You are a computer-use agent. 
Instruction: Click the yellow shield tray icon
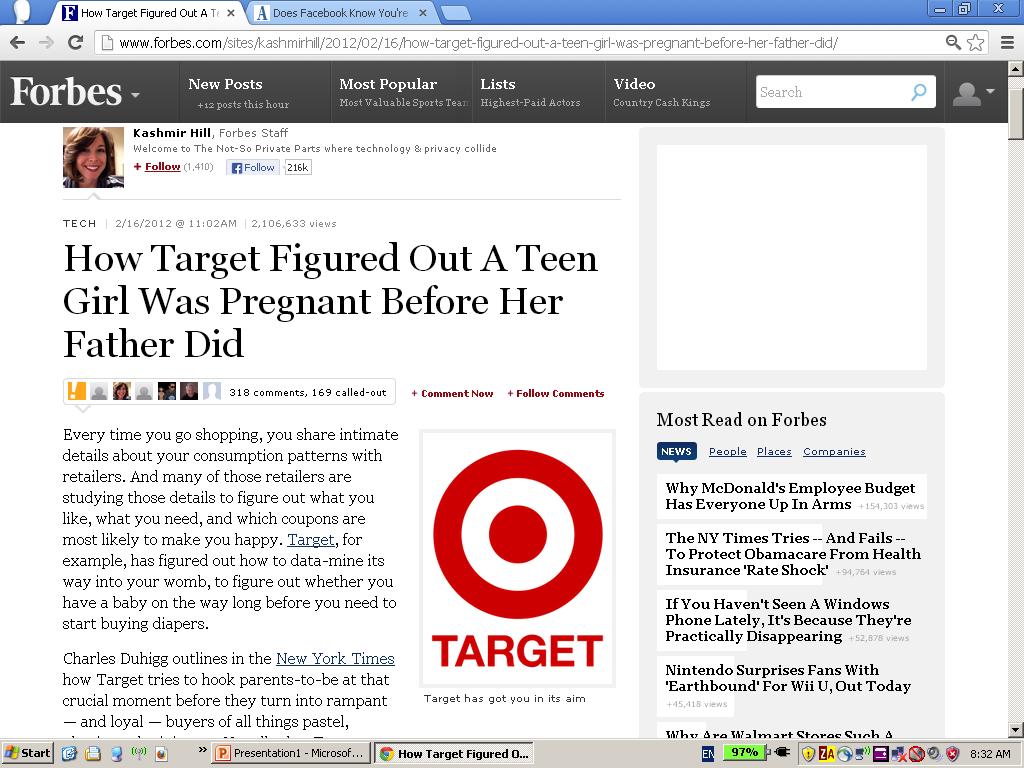point(808,754)
